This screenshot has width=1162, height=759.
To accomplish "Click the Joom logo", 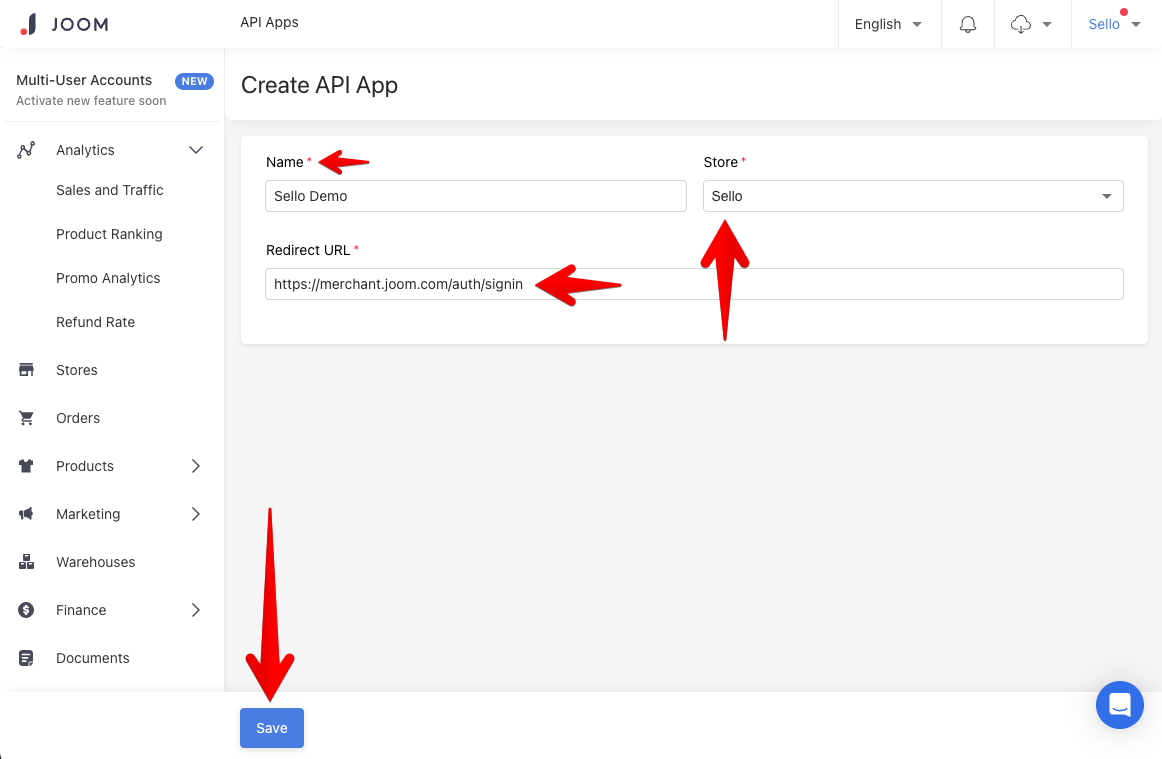I will [64, 24].
